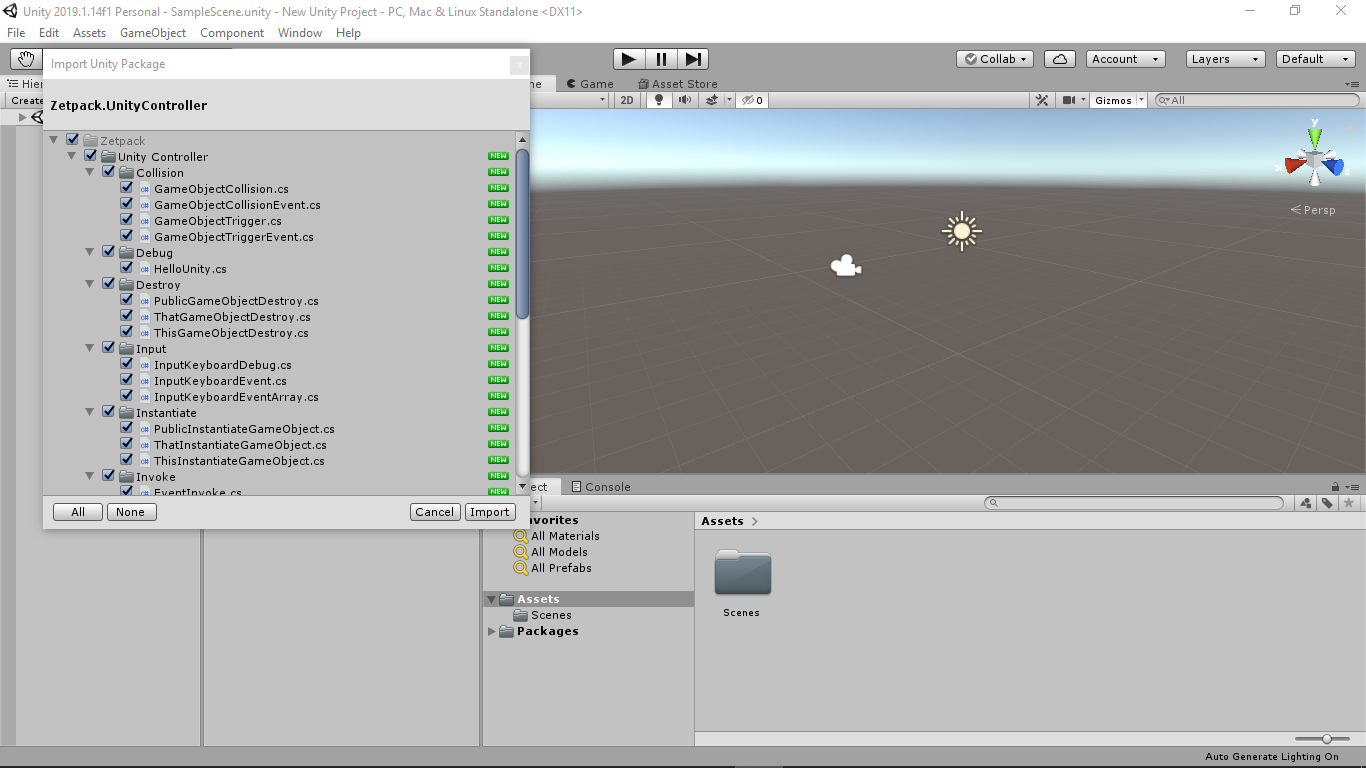Open the Default layout dropdown
Viewport: 1366px width, 768px height.
pos(1316,59)
